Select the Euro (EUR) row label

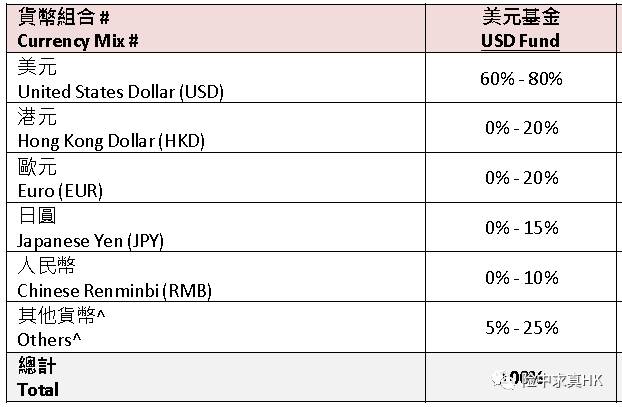pyautogui.click(x=60, y=190)
